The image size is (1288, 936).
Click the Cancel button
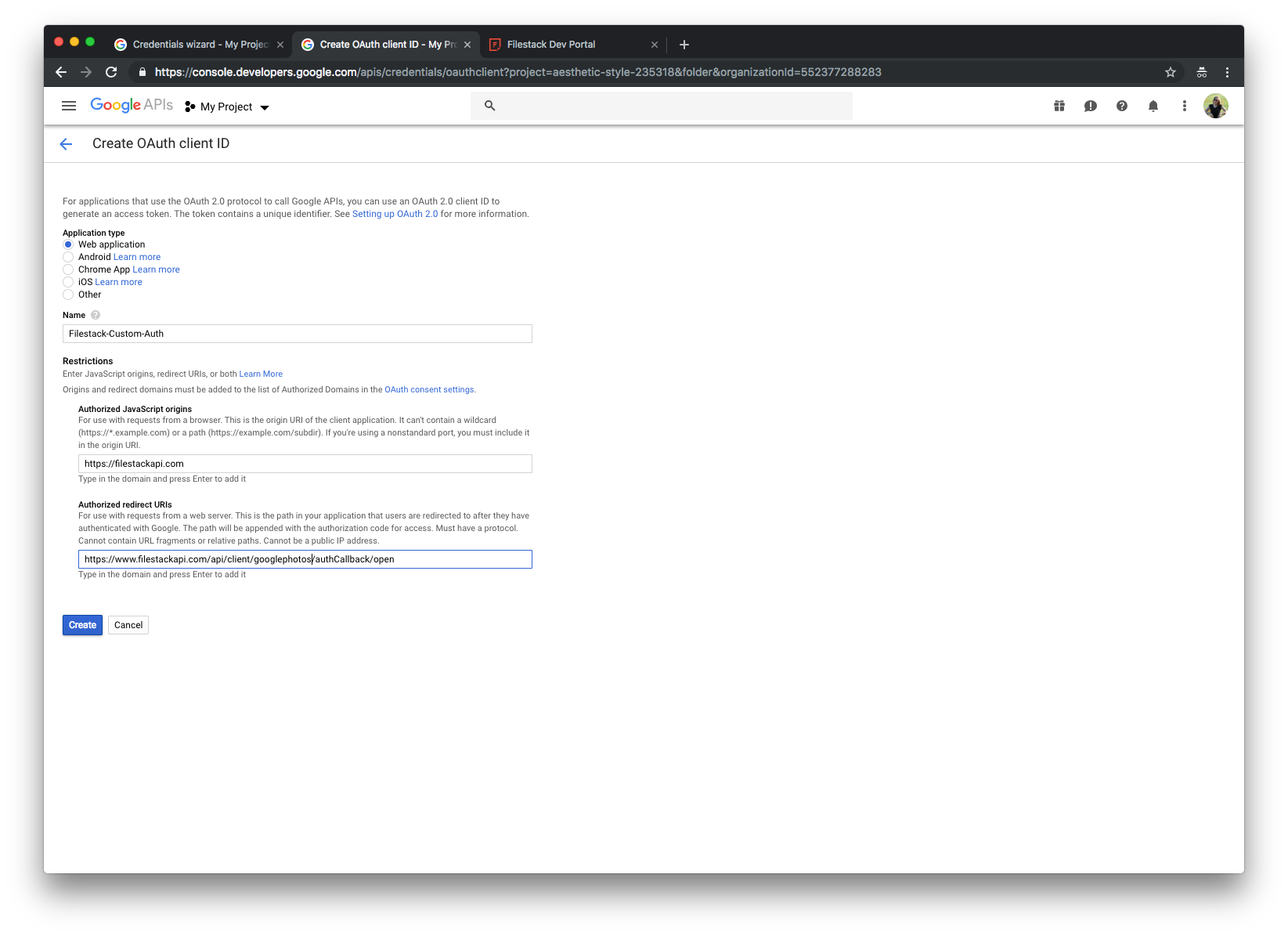[128, 625]
